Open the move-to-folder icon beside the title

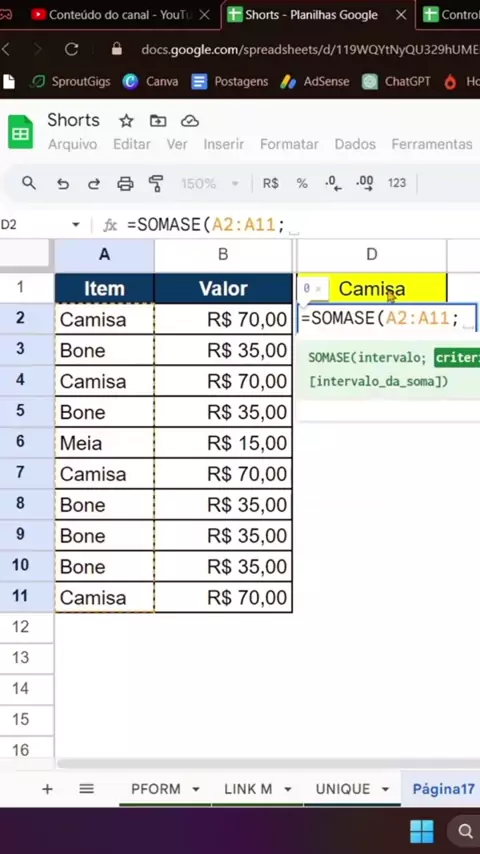pyautogui.click(x=158, y=120)
